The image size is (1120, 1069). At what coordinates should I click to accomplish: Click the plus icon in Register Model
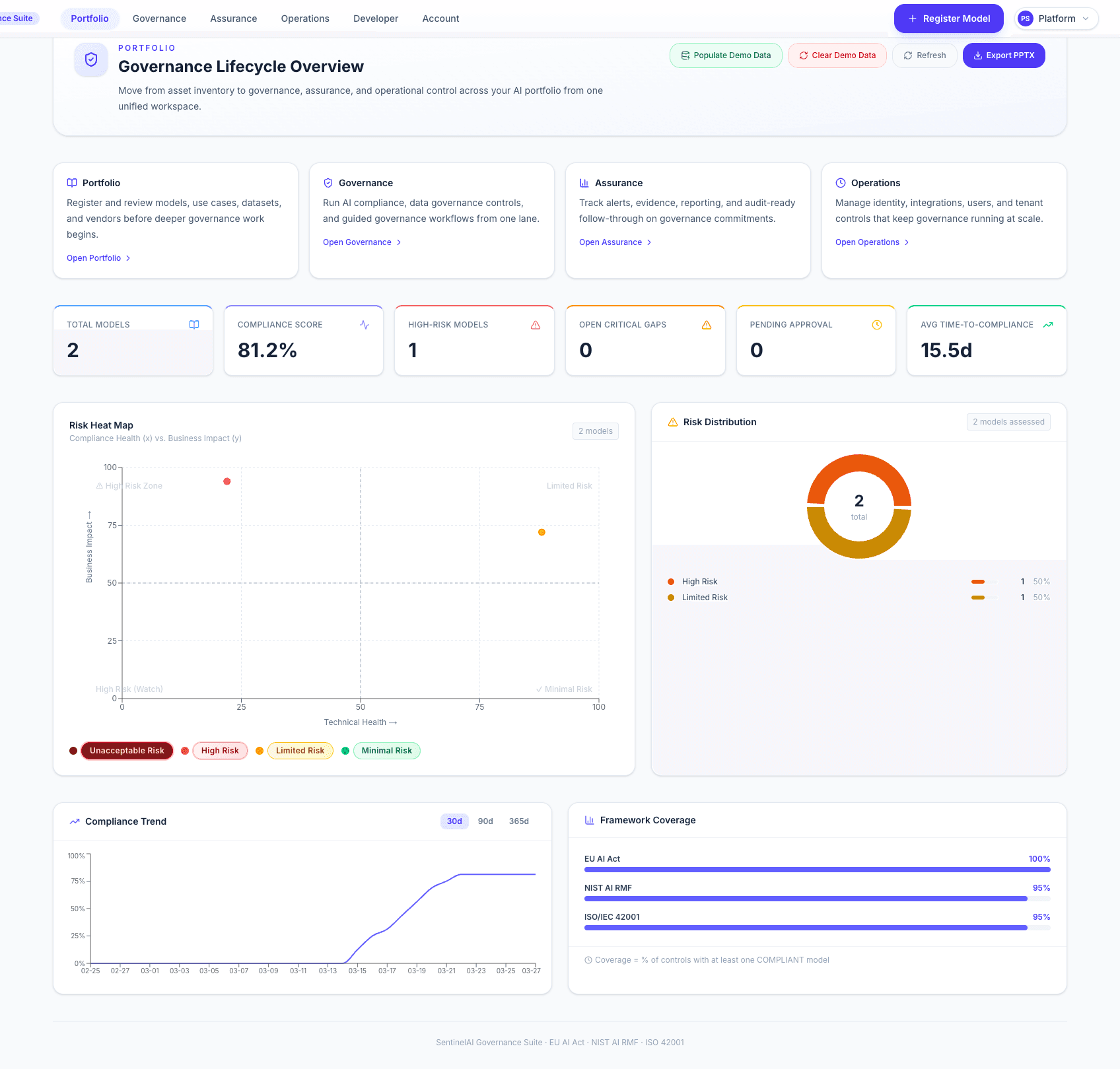(913, 18)
